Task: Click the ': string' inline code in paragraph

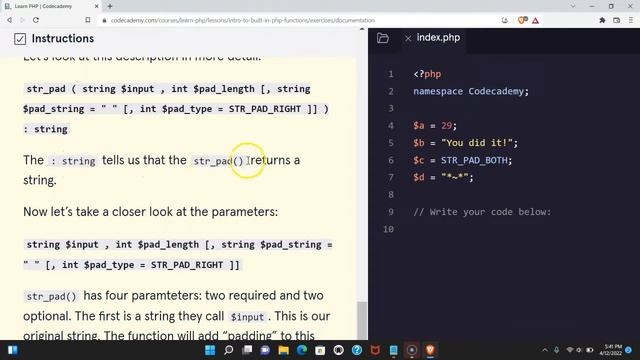Action: click(x=73, y=161)
